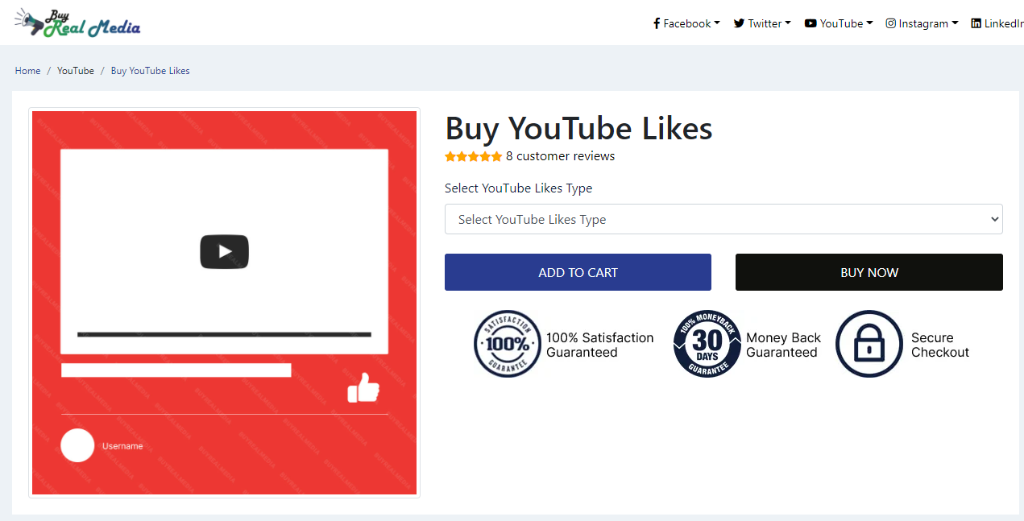
Task: Click the Secure Checkout text
Action: 940,345
